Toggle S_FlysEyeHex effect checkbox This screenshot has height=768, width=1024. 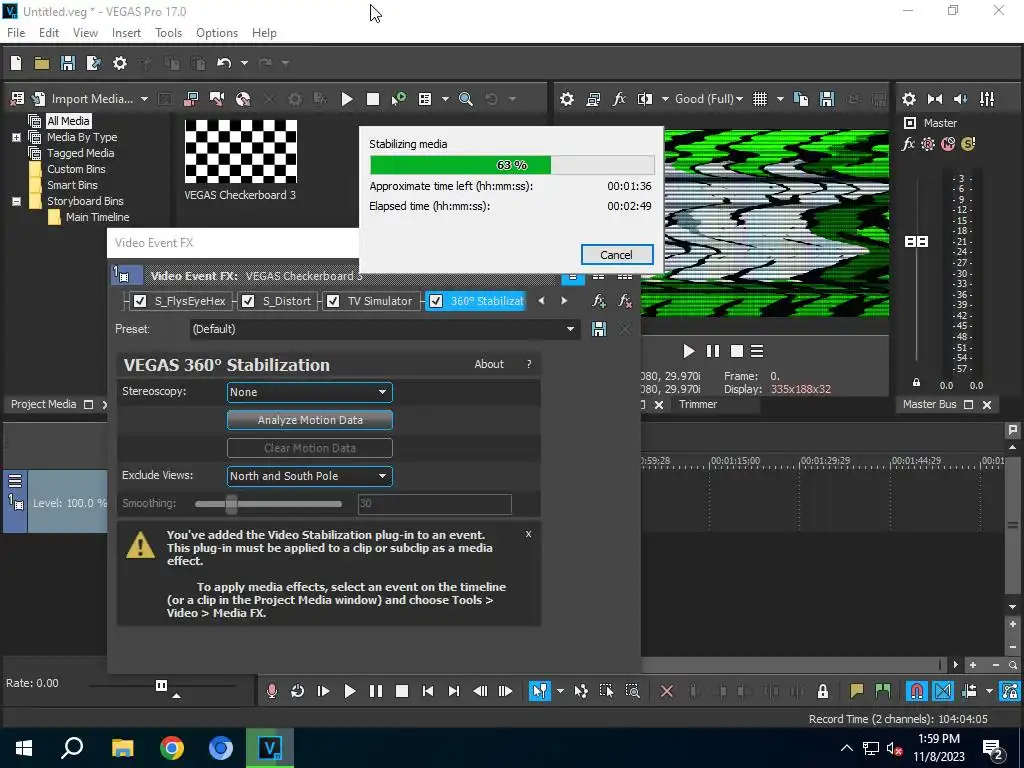coord(140,301)
